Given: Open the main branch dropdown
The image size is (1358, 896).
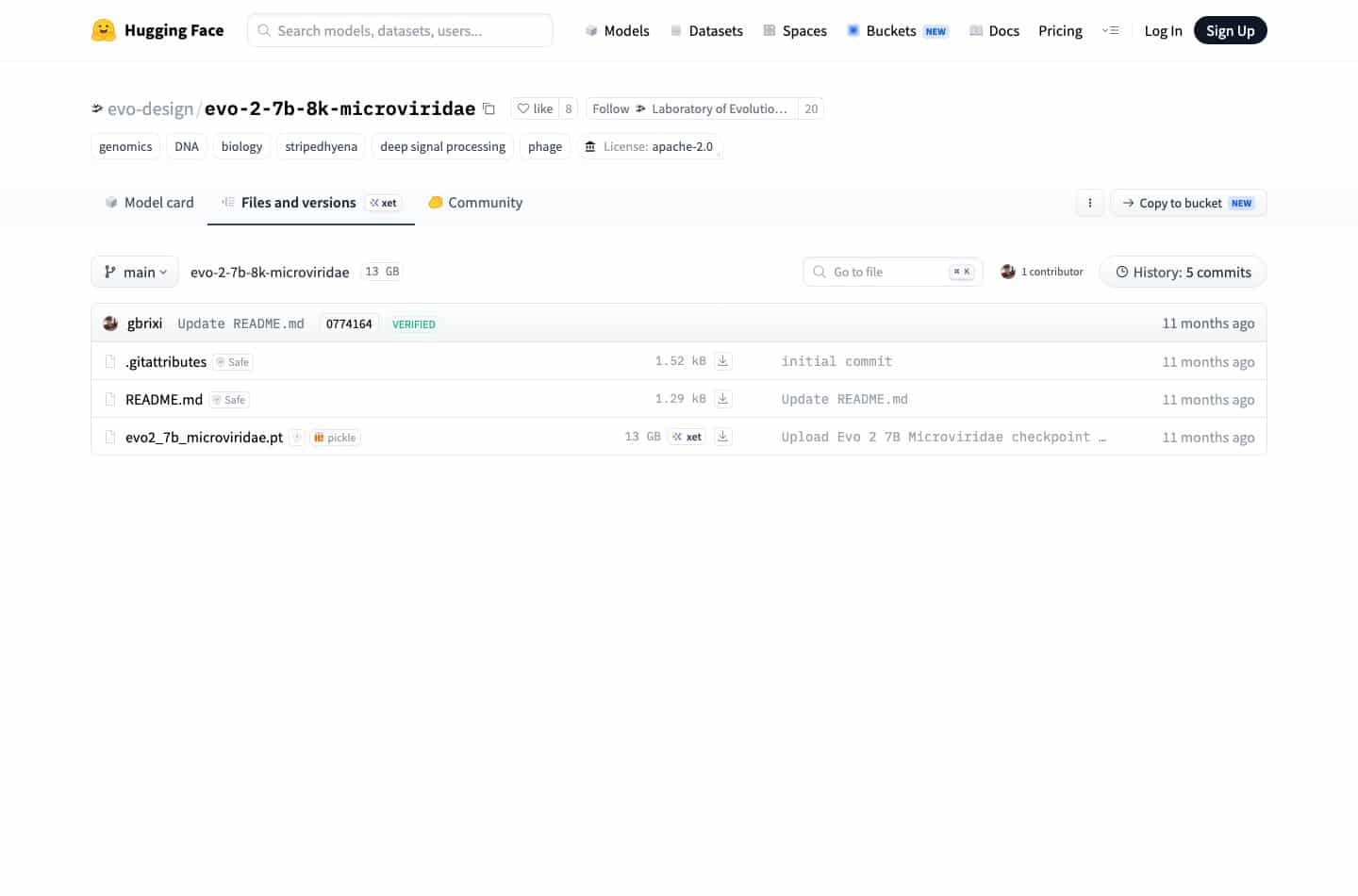Looking at the screenshot, I should [x=135, y=272].
